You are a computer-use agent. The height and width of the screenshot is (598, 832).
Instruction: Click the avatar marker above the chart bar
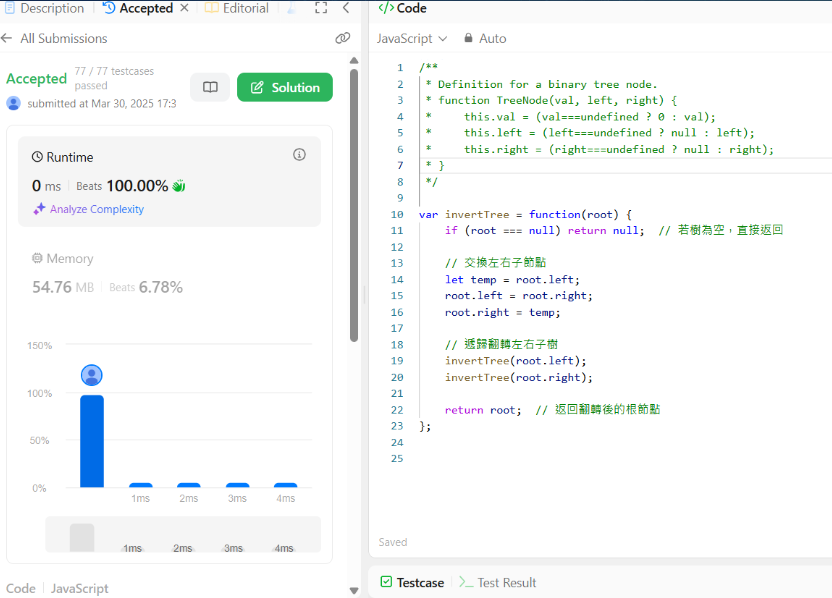tap(92, 375)
